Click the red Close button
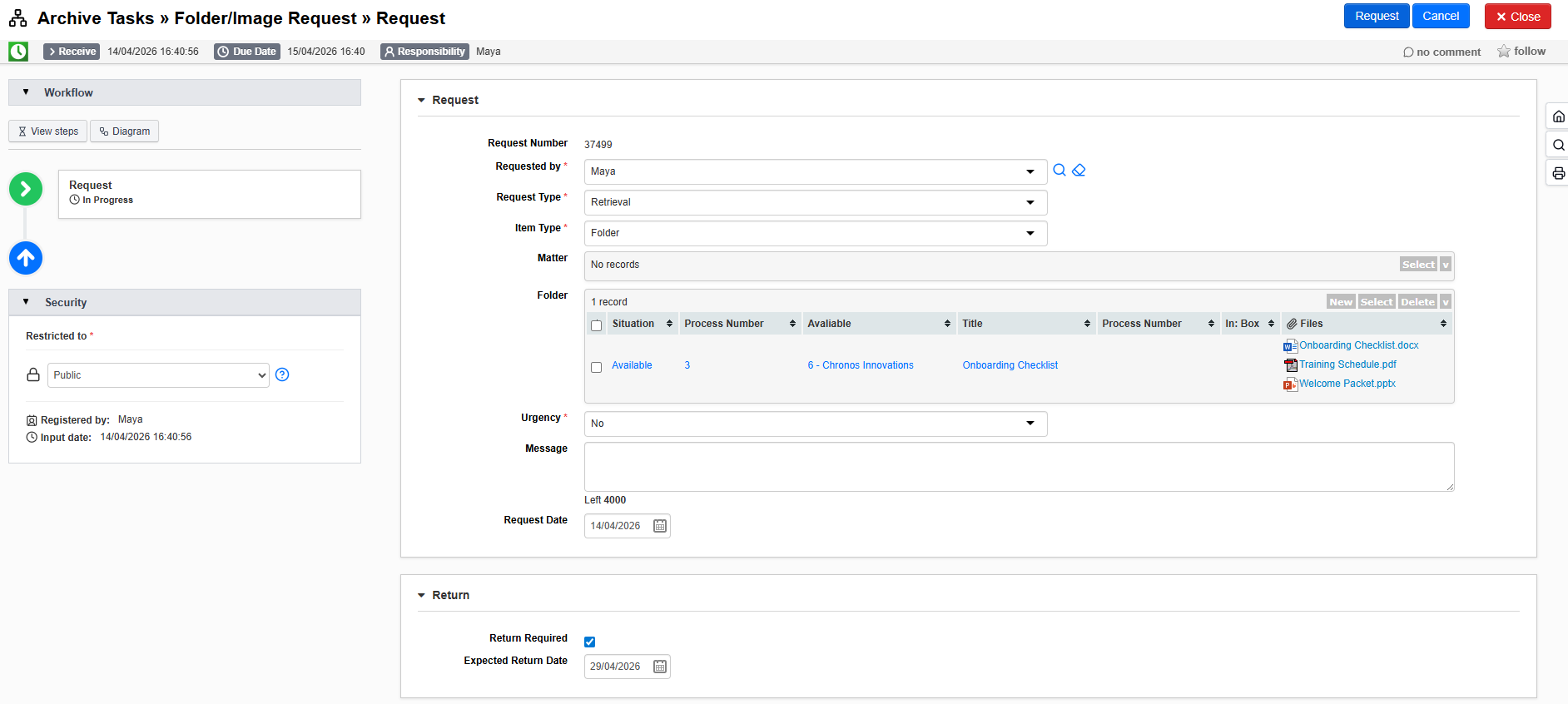1568x704 pixels. pyautogui.click(x=1518, y=17)
